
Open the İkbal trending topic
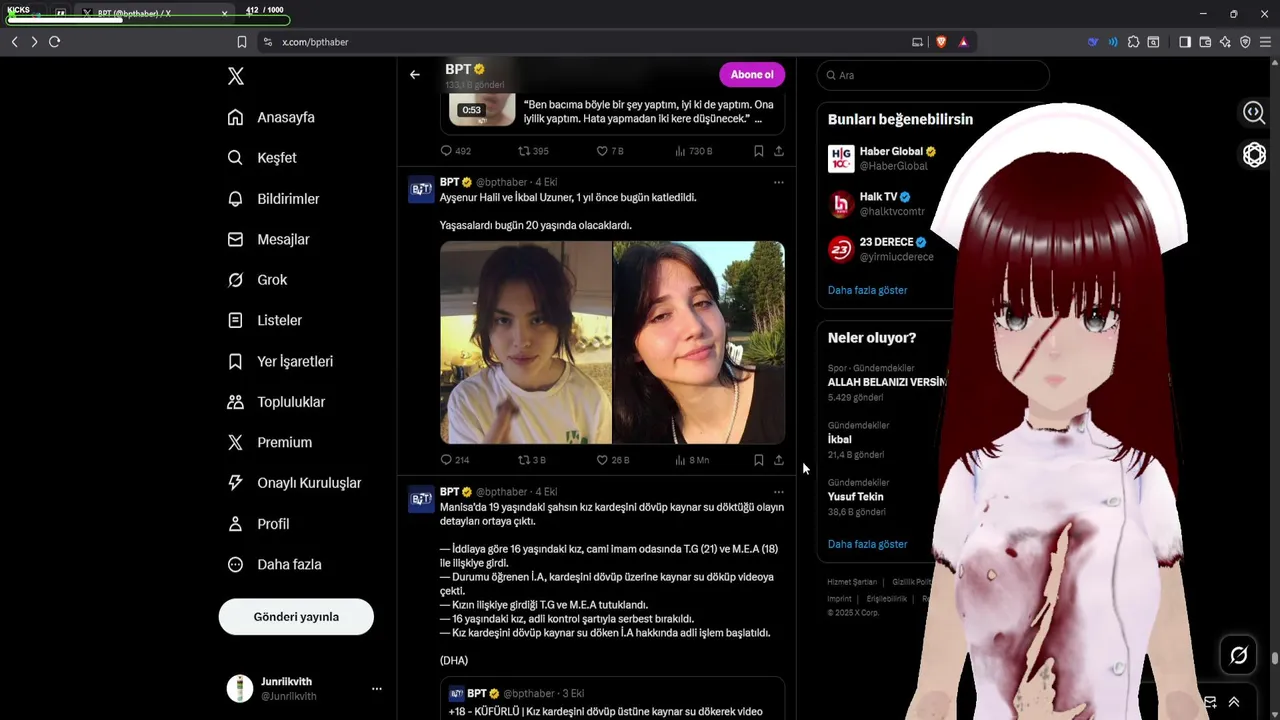[x=858, y=440]
